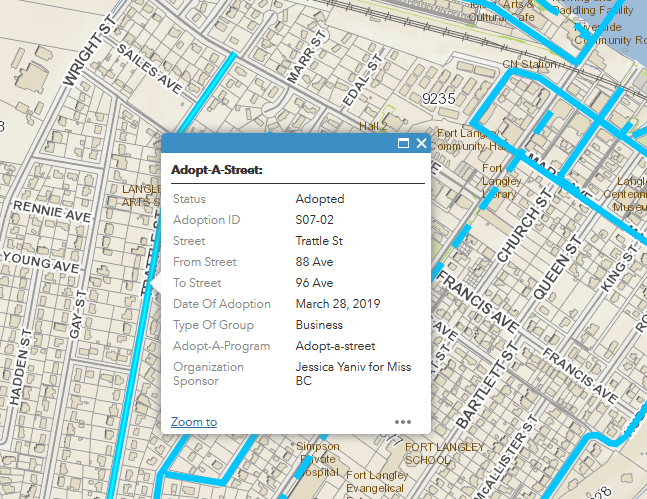Click the Young Ave street label
The image size is (647, 499).
[x=41, y=262]
